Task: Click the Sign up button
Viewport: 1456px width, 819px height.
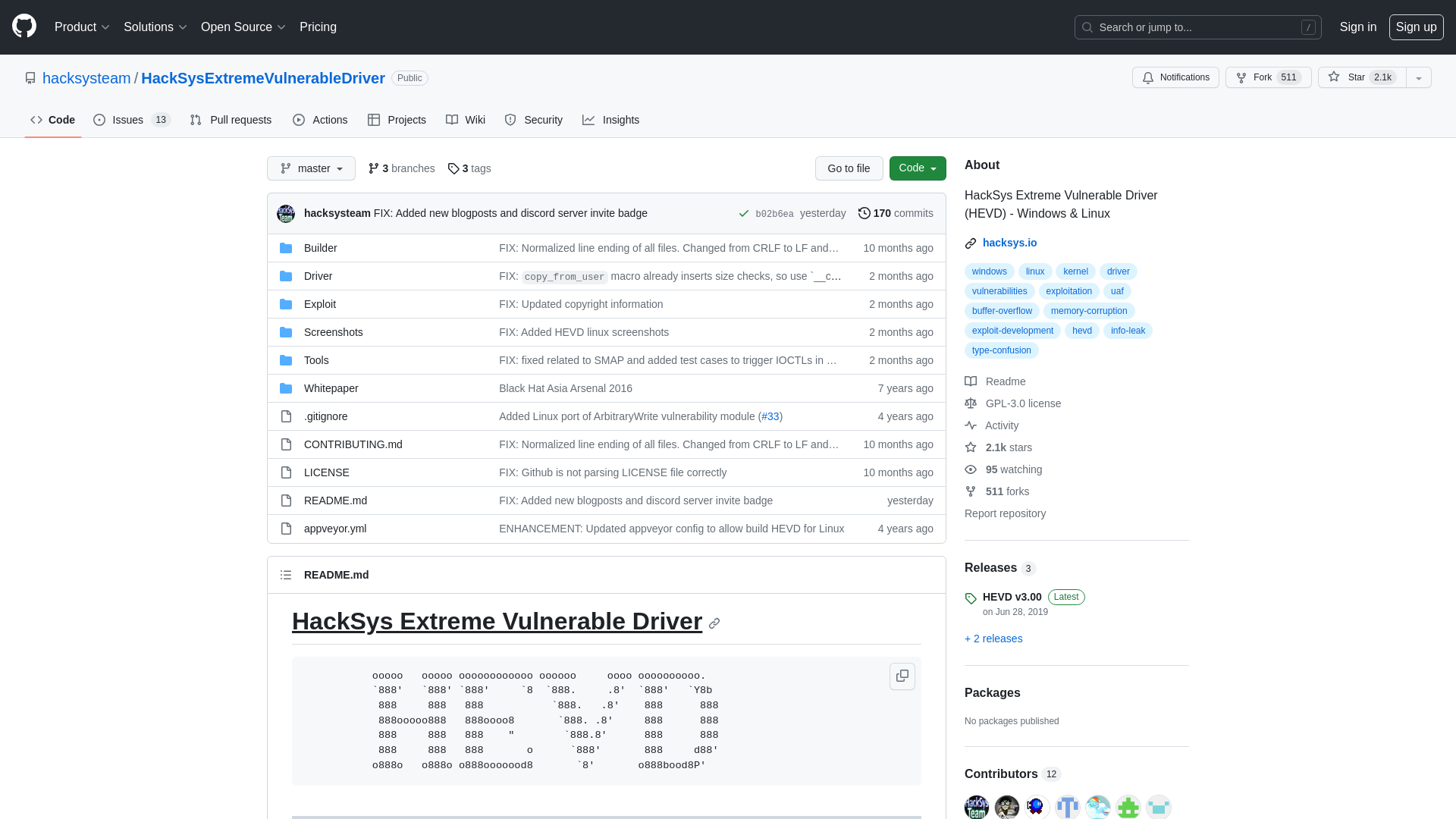Action: pyautogui.click(x=1416, y=27)
